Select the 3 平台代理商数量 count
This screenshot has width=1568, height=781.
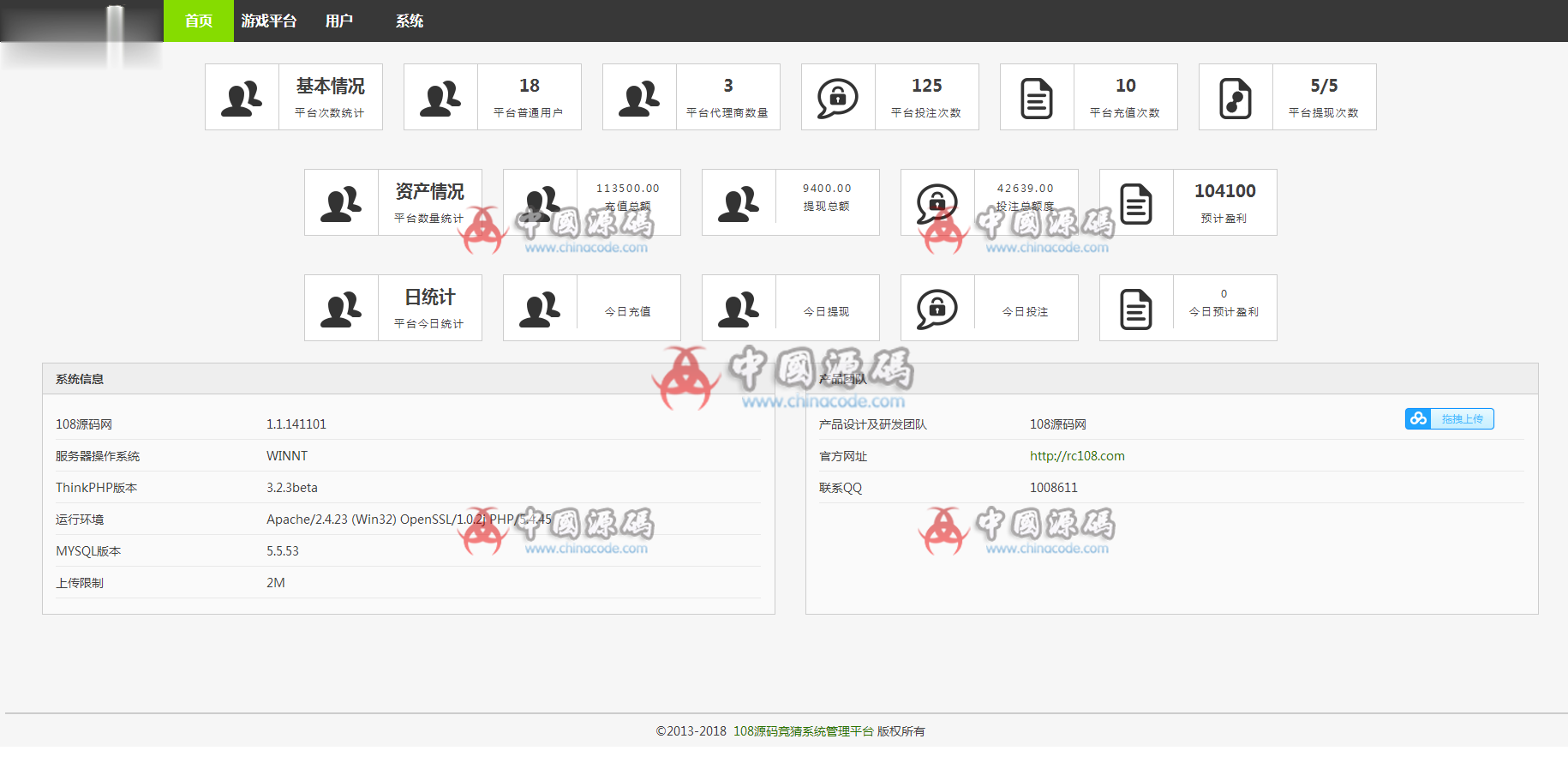click(x=728, y=86)
